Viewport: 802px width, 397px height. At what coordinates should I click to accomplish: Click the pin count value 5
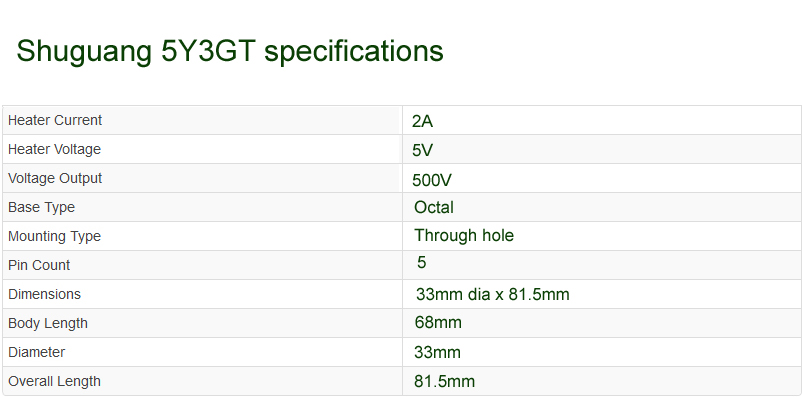[x=421, y=262]
